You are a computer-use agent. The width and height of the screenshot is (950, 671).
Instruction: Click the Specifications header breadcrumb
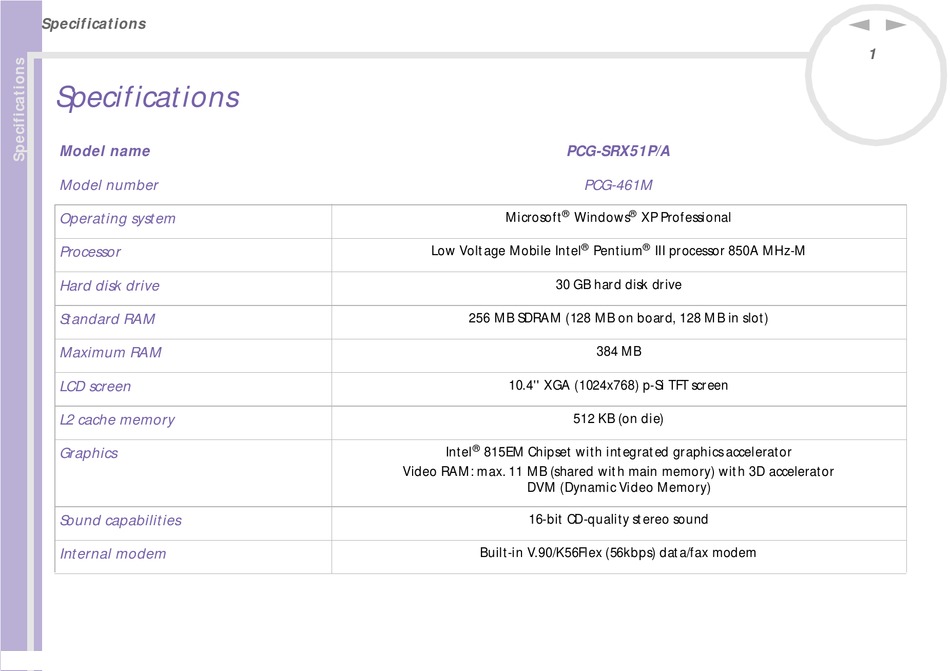(x=94, y=24)
